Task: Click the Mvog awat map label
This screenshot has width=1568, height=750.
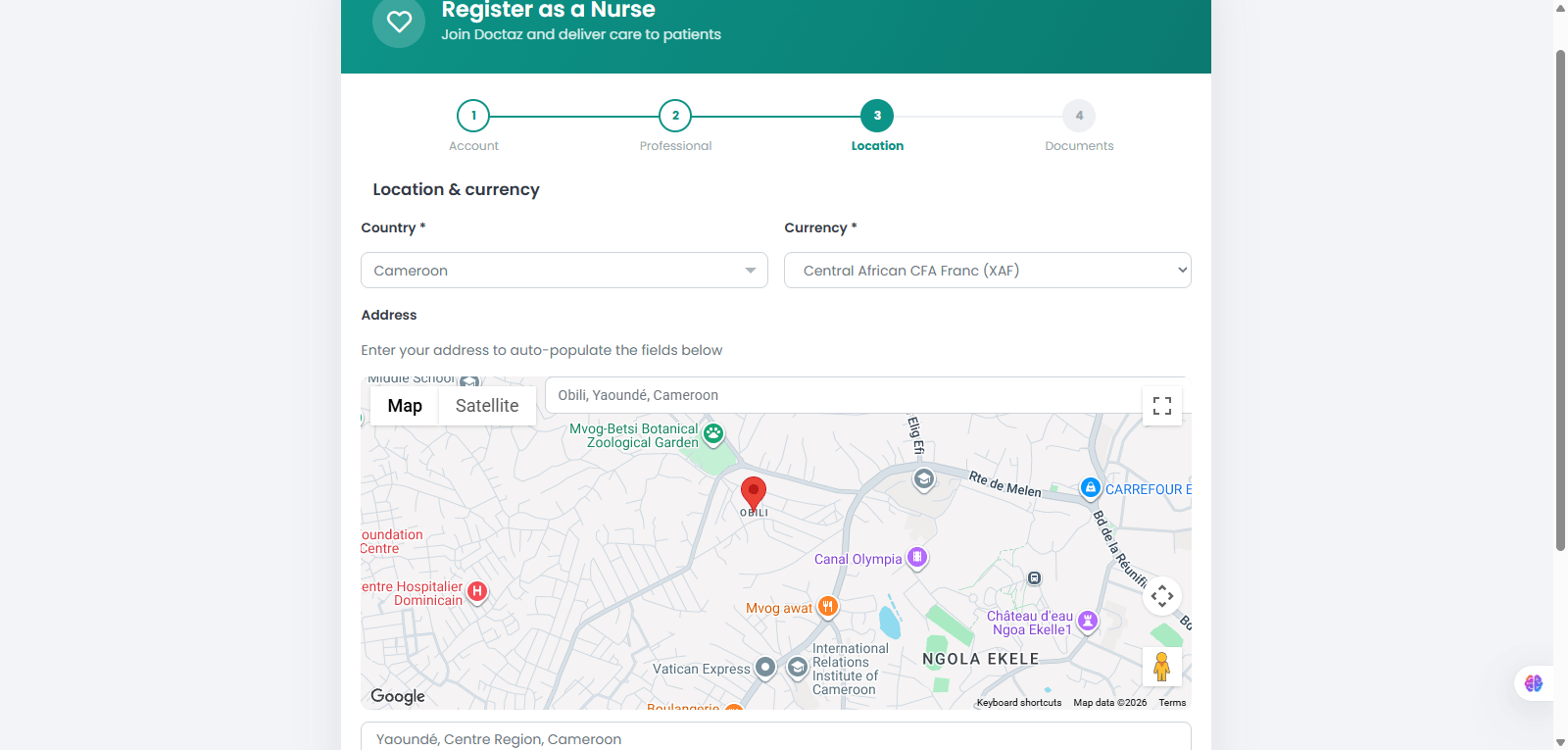Action: click(779, 608)
